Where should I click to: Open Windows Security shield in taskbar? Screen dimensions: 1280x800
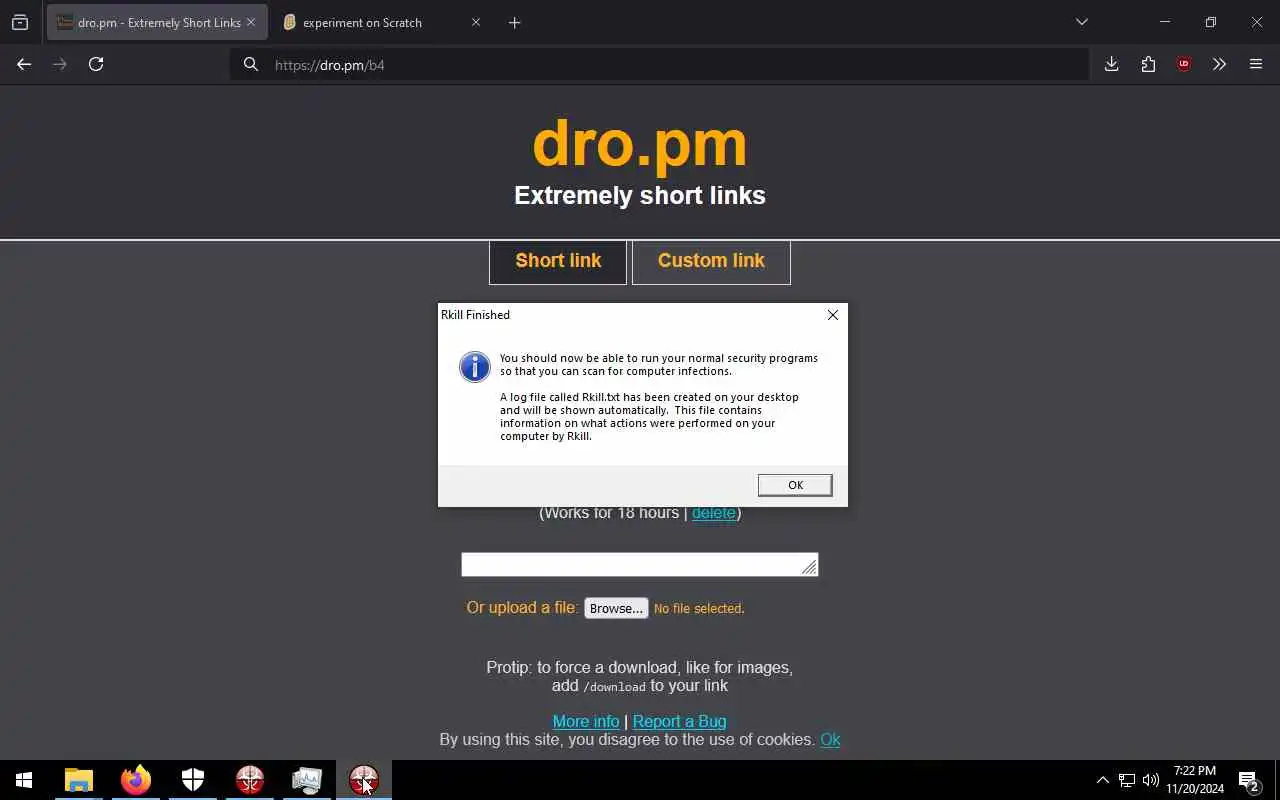193,780
